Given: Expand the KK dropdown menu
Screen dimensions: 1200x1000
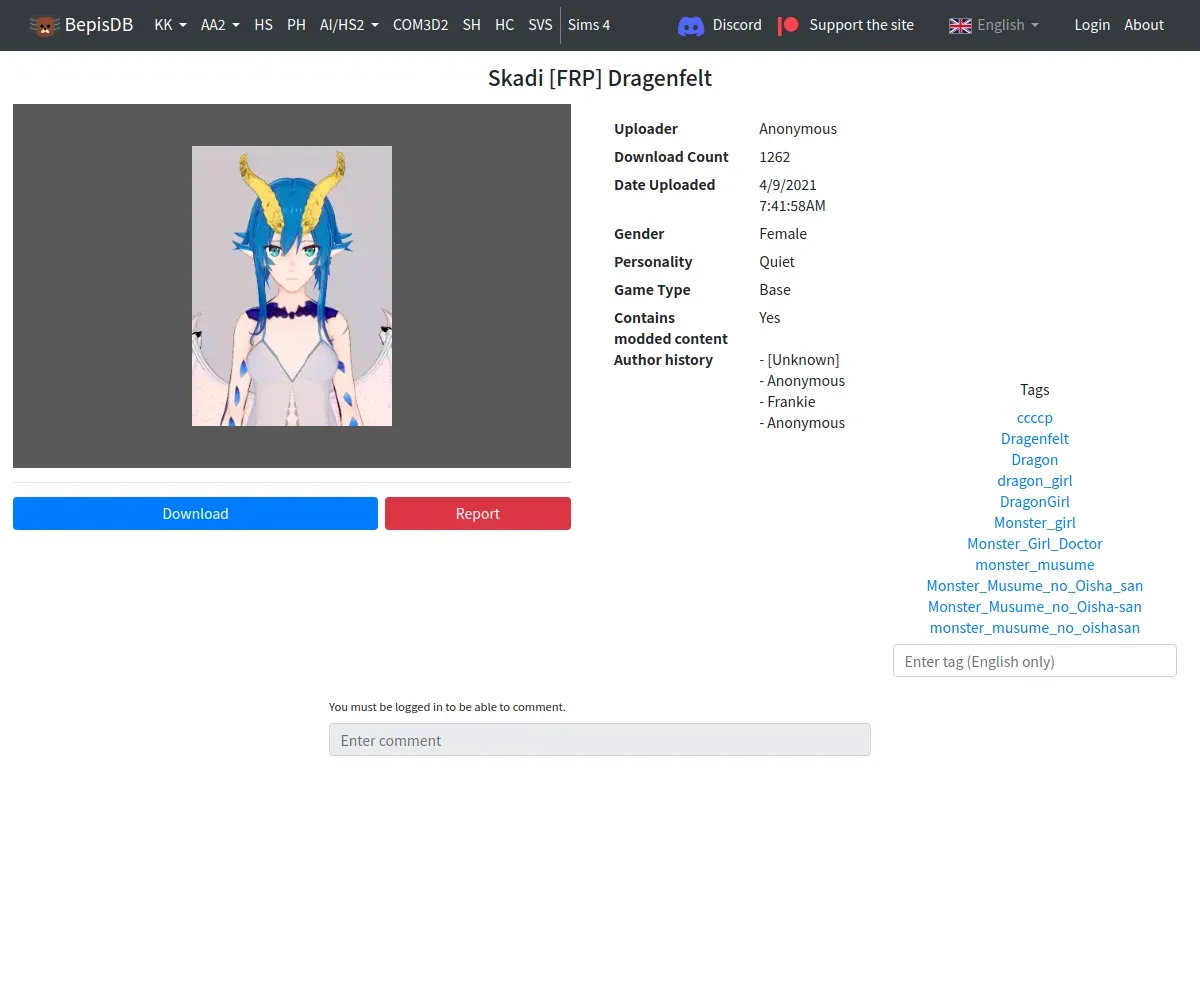Looking at the screenshot, I should pyautogui.click(x=170, y=25).
